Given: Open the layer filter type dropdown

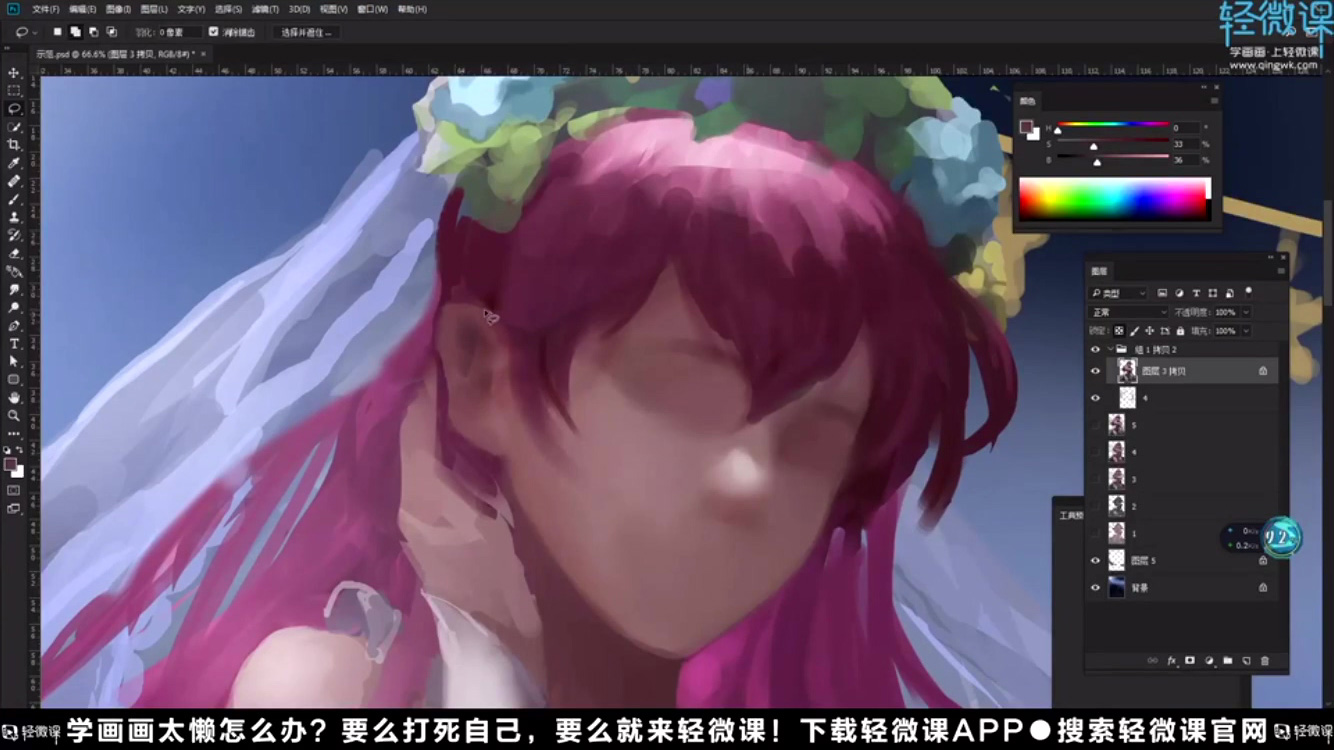Looking at the screenshot, I should [1117, 293].
